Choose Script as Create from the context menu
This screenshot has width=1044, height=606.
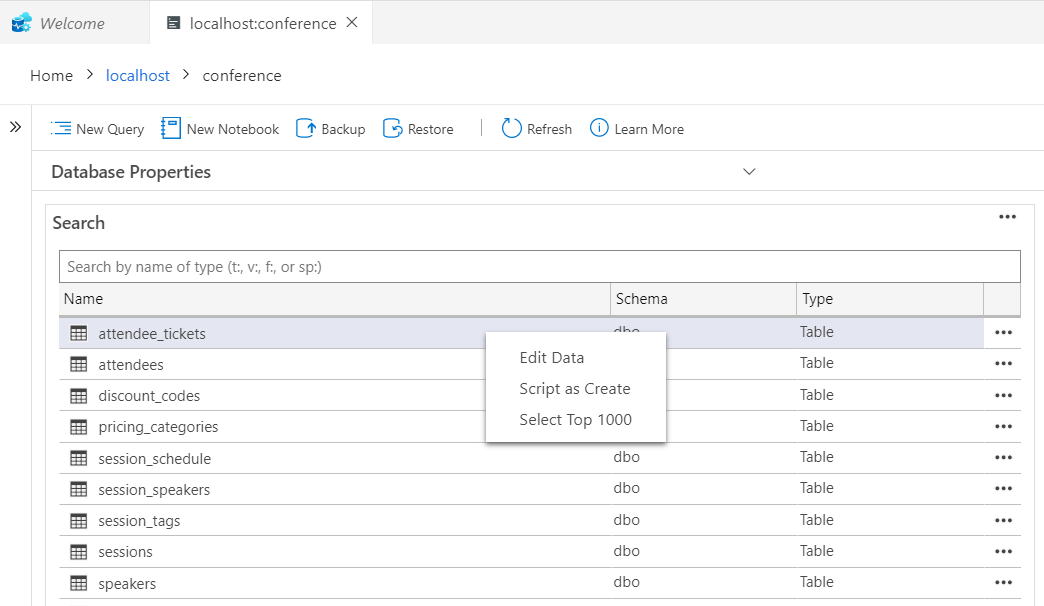[x=575, y=389]
